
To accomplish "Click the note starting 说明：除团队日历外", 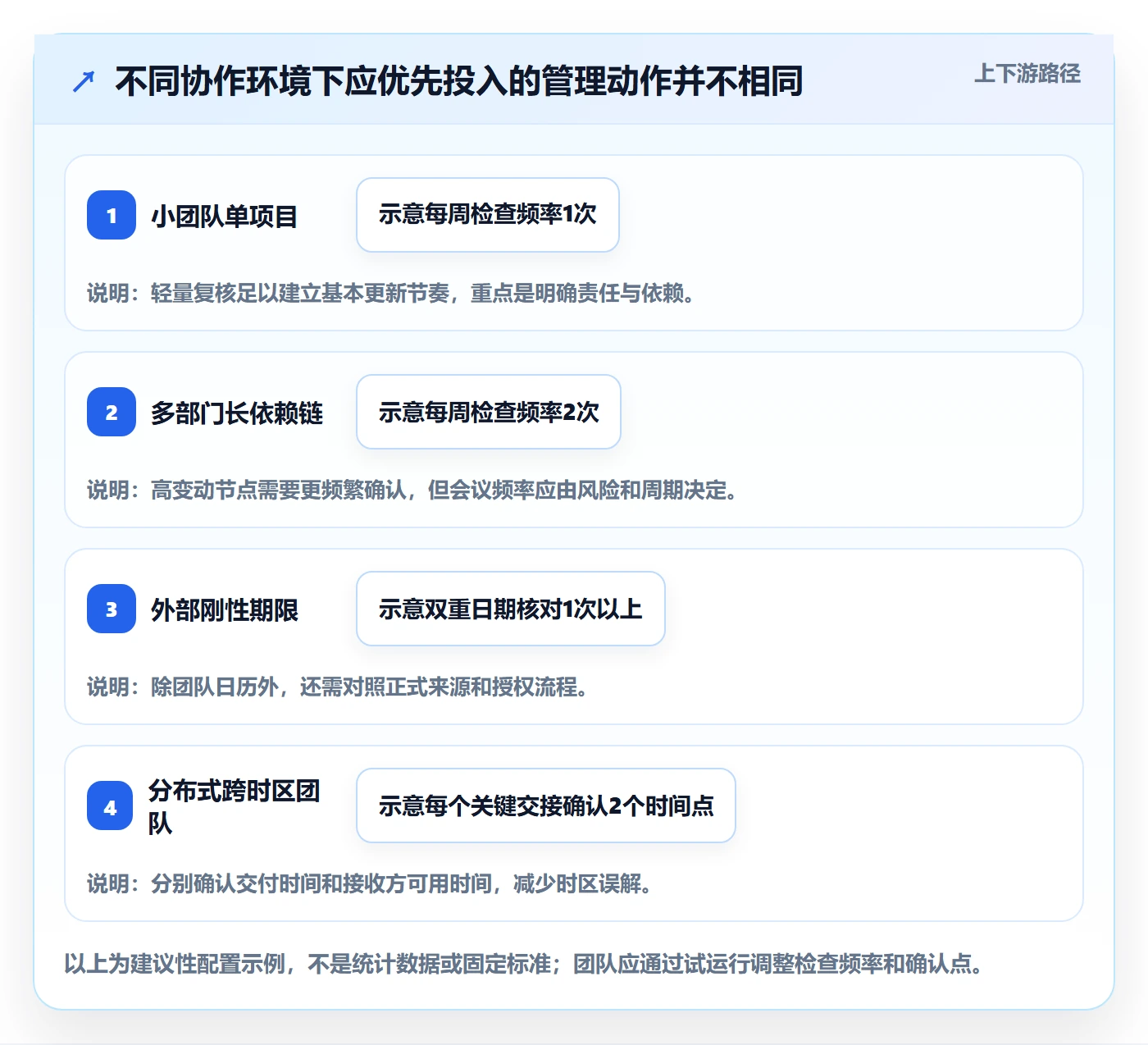I will point(338,687).
